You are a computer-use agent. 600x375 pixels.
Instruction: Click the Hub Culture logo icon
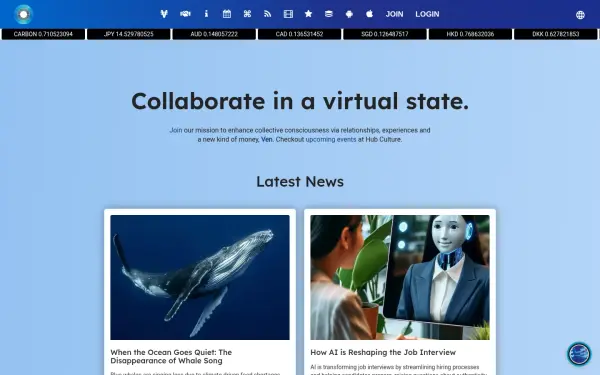click(23, 15)
